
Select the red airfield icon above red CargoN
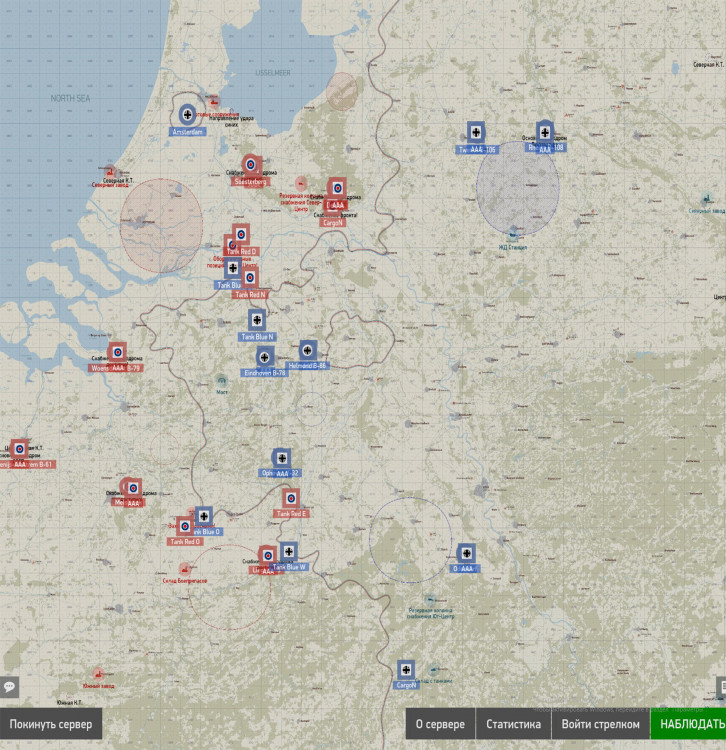click(337, 188)
